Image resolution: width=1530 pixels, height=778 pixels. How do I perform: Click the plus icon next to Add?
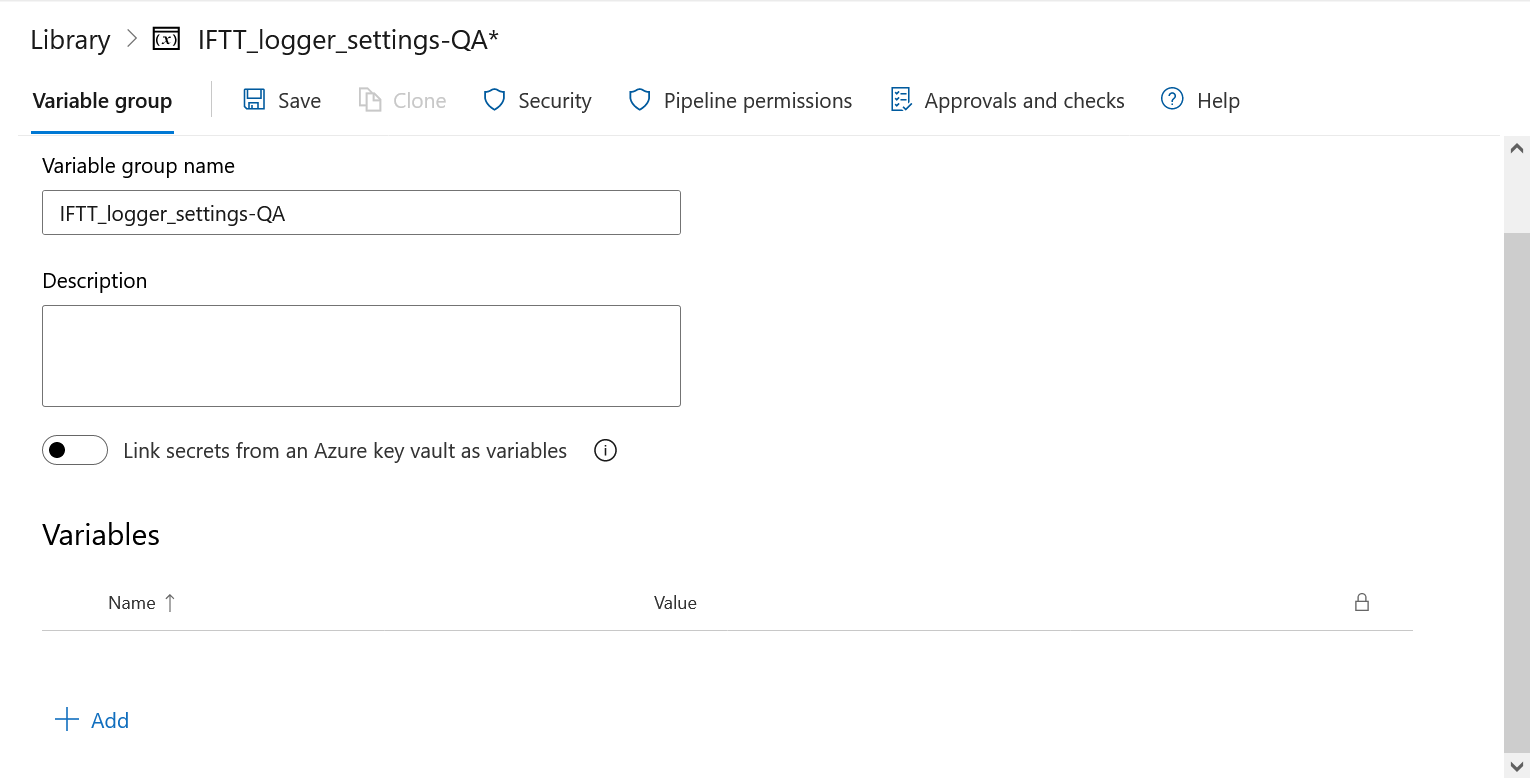coord(67,720)
